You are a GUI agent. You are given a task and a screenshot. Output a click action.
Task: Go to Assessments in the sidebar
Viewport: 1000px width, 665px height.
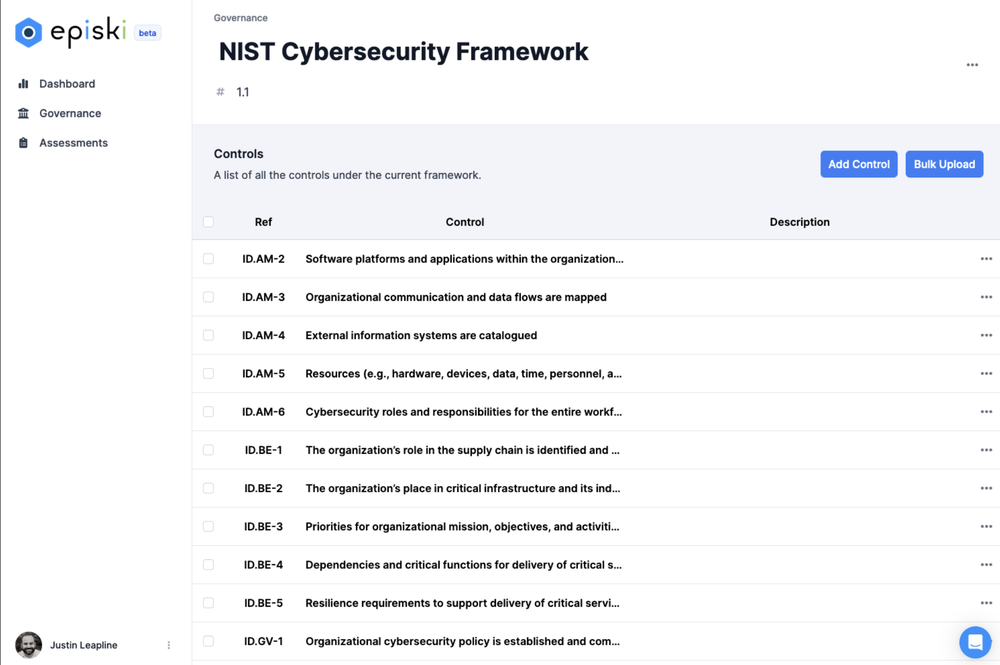(x=73, y=143)
